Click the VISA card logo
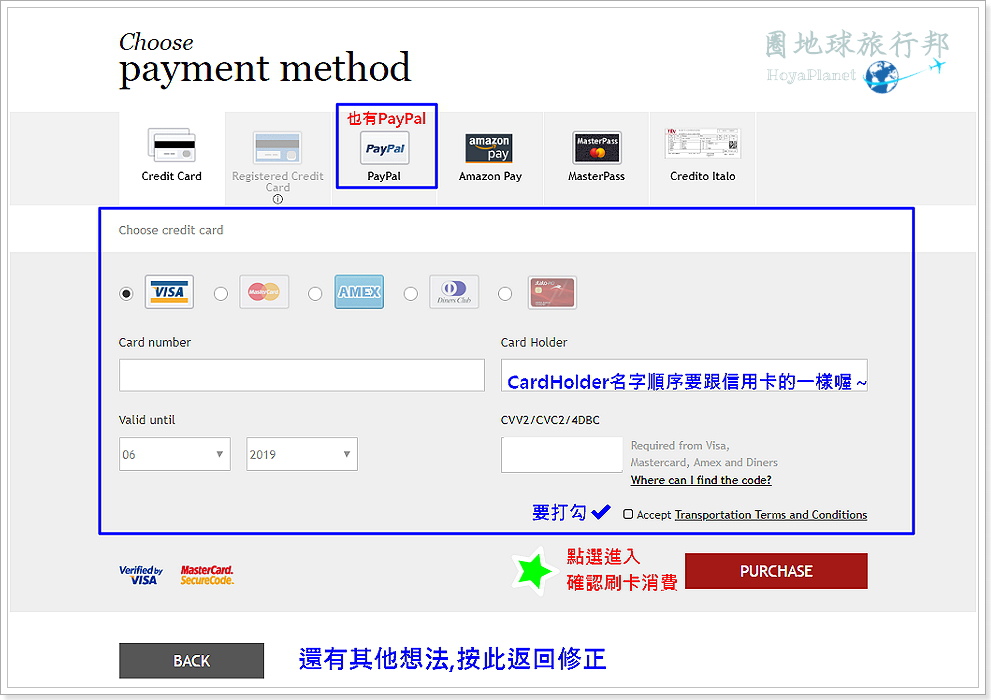The height and width of the screenshot is (700, 991). click(169, 292)
